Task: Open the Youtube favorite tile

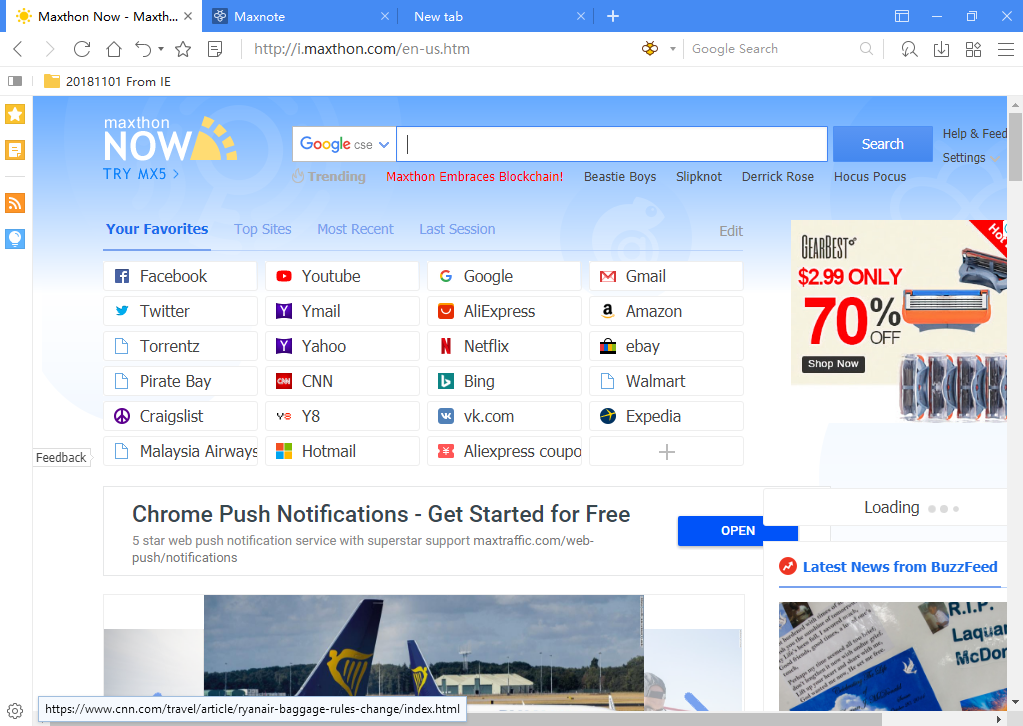Action: tap(342, 277)
